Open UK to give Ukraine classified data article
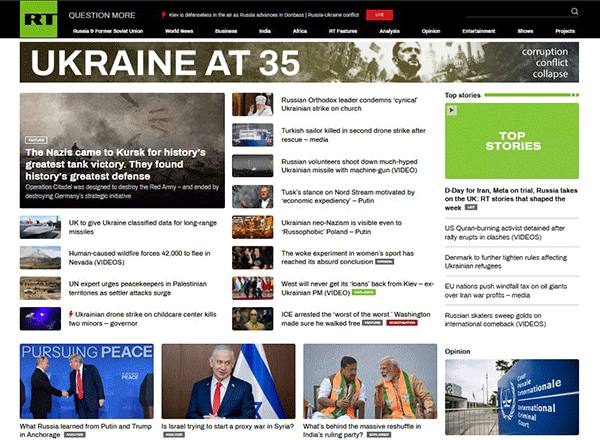The image size is (600, 440). coord(143,227)
